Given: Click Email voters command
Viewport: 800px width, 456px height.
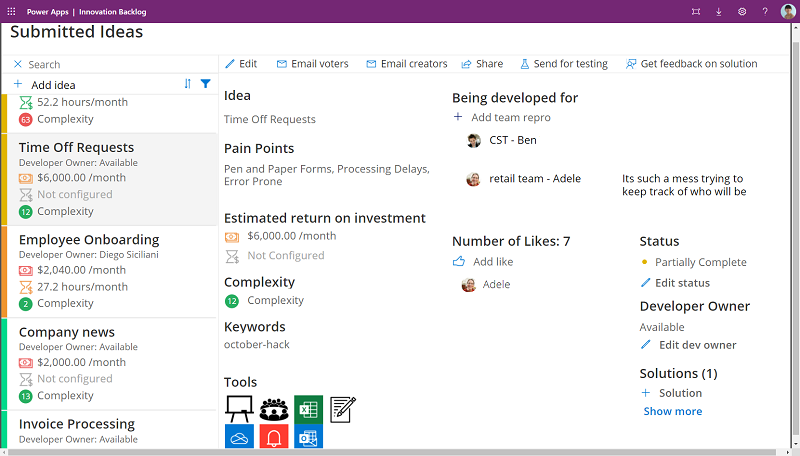Looking at the screenshot, I should 312,64.
